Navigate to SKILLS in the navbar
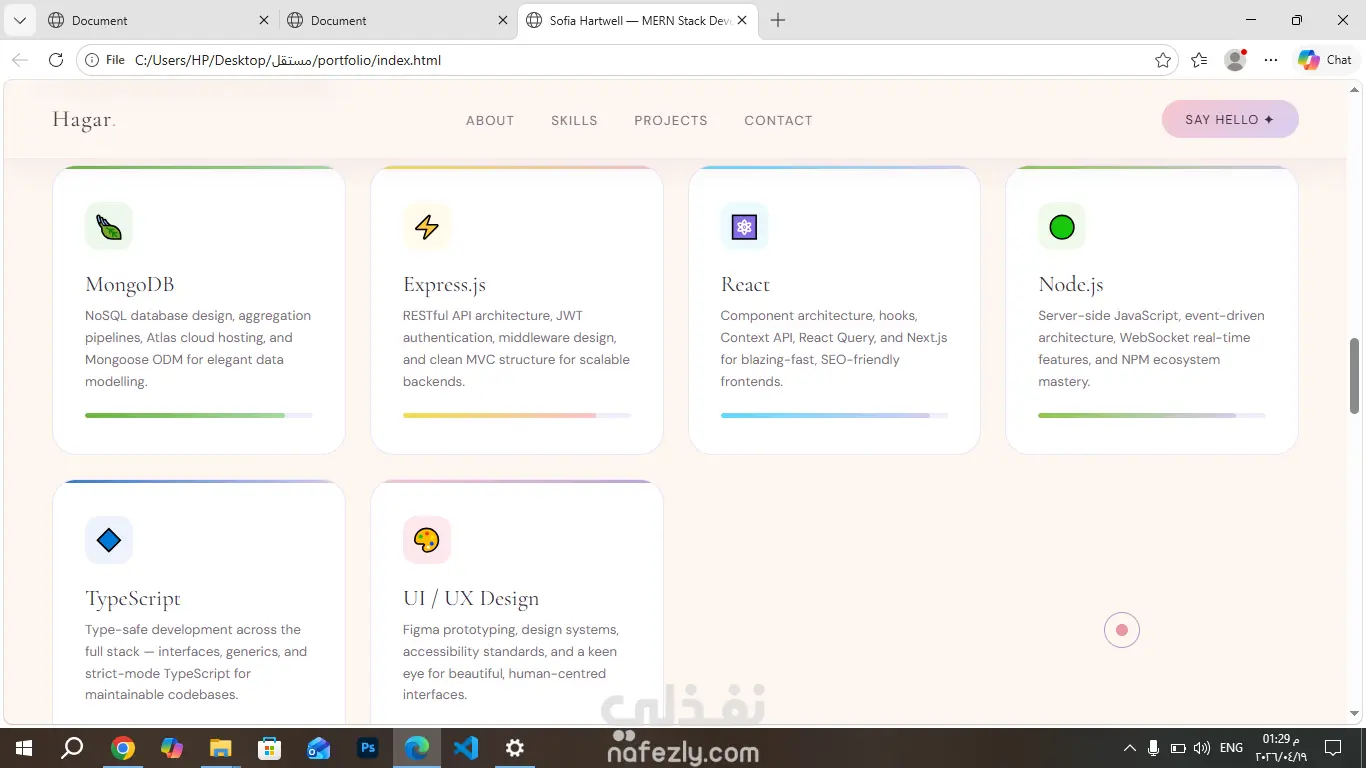This screenshot has height=768, width=1366. pos(574,120)
